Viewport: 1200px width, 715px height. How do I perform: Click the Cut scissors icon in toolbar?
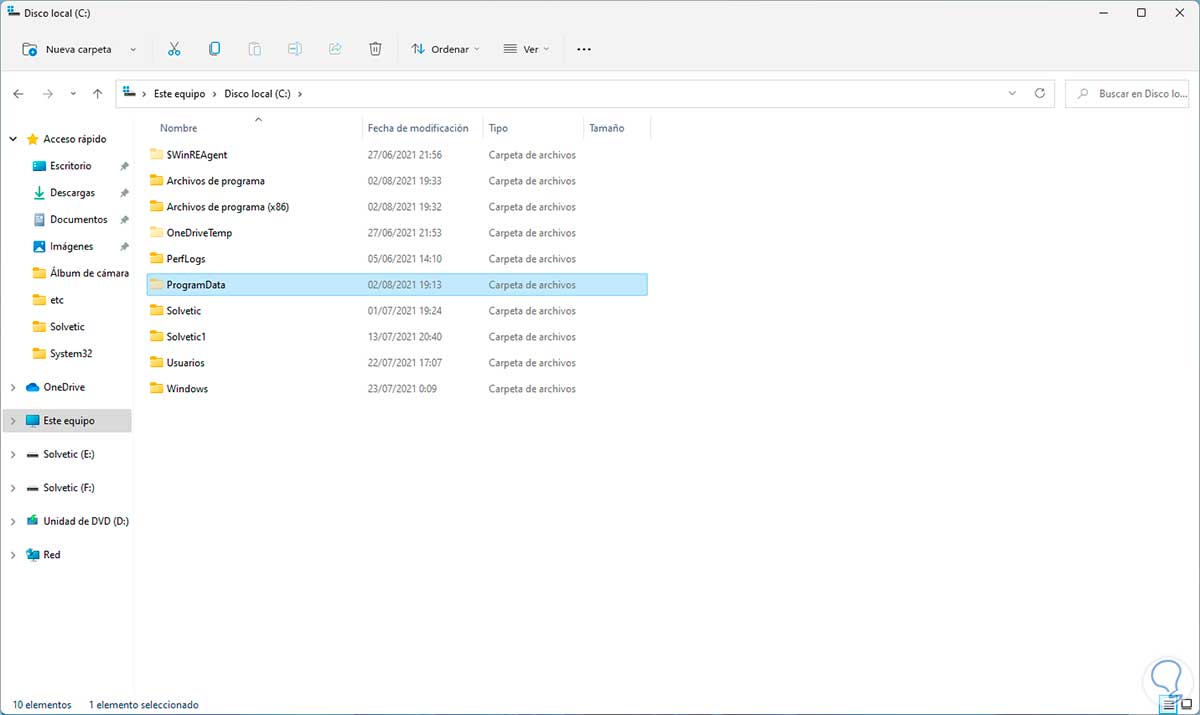174,49
